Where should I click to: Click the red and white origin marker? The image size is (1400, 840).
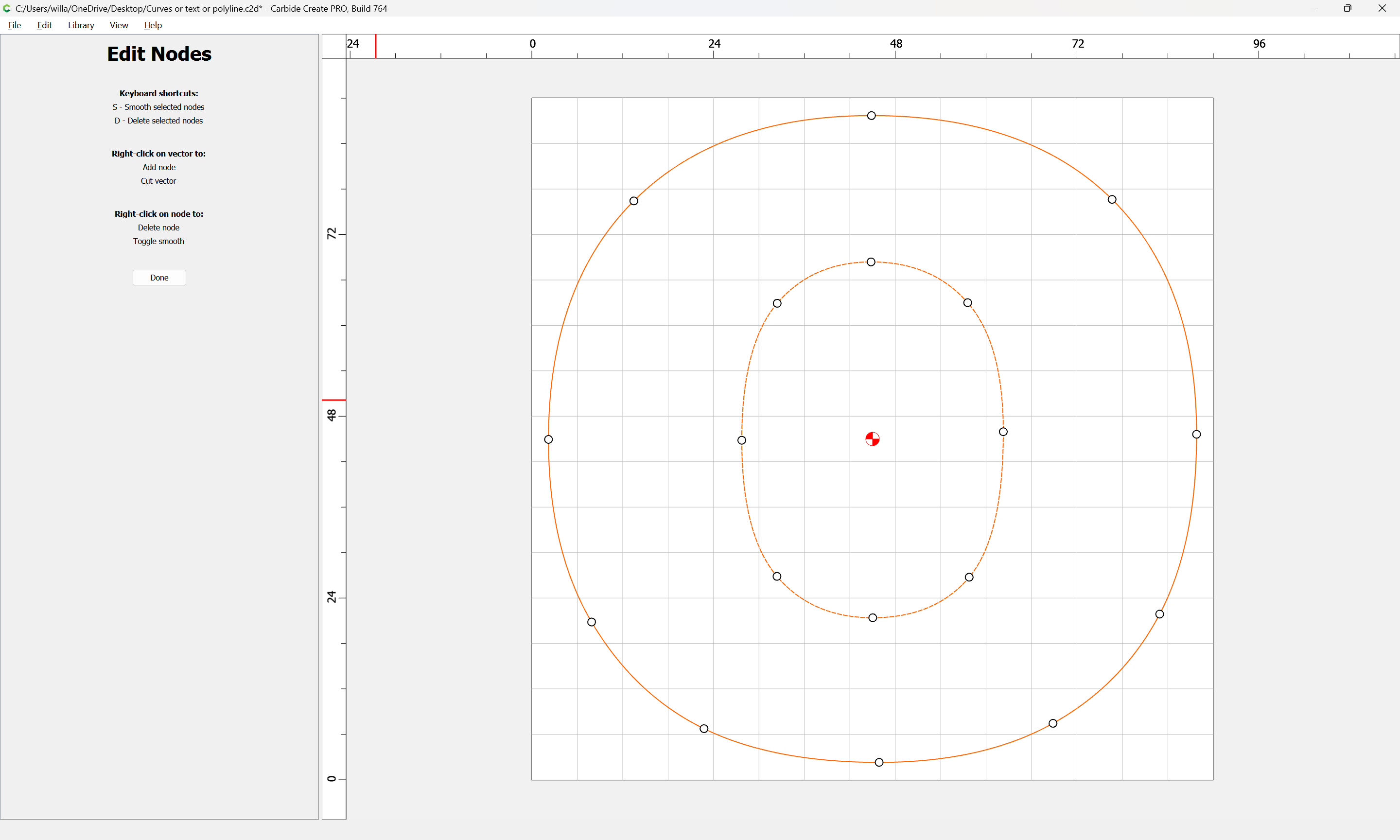[873, 438]
